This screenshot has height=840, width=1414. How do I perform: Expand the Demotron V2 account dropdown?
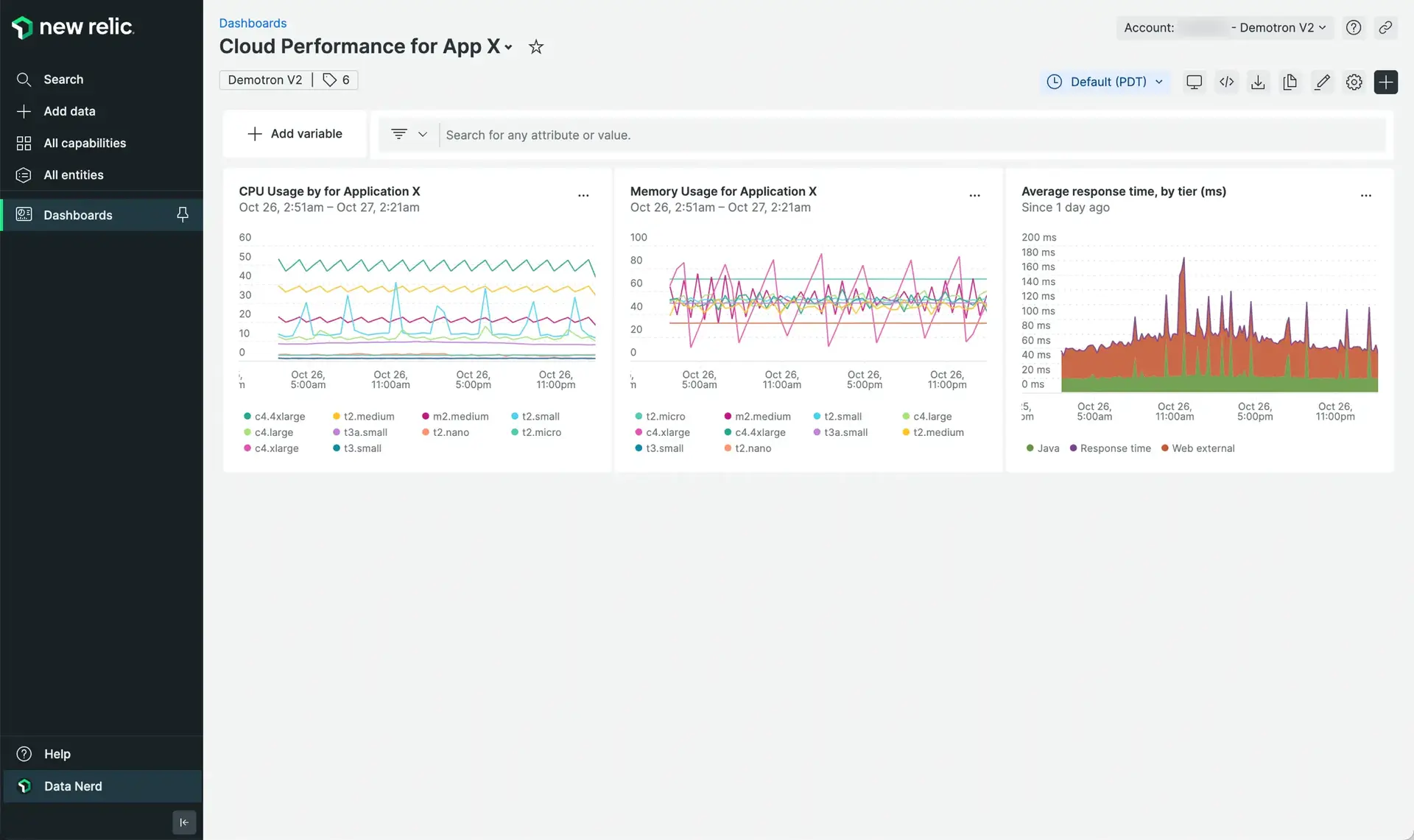click(x=1281, y=27)
